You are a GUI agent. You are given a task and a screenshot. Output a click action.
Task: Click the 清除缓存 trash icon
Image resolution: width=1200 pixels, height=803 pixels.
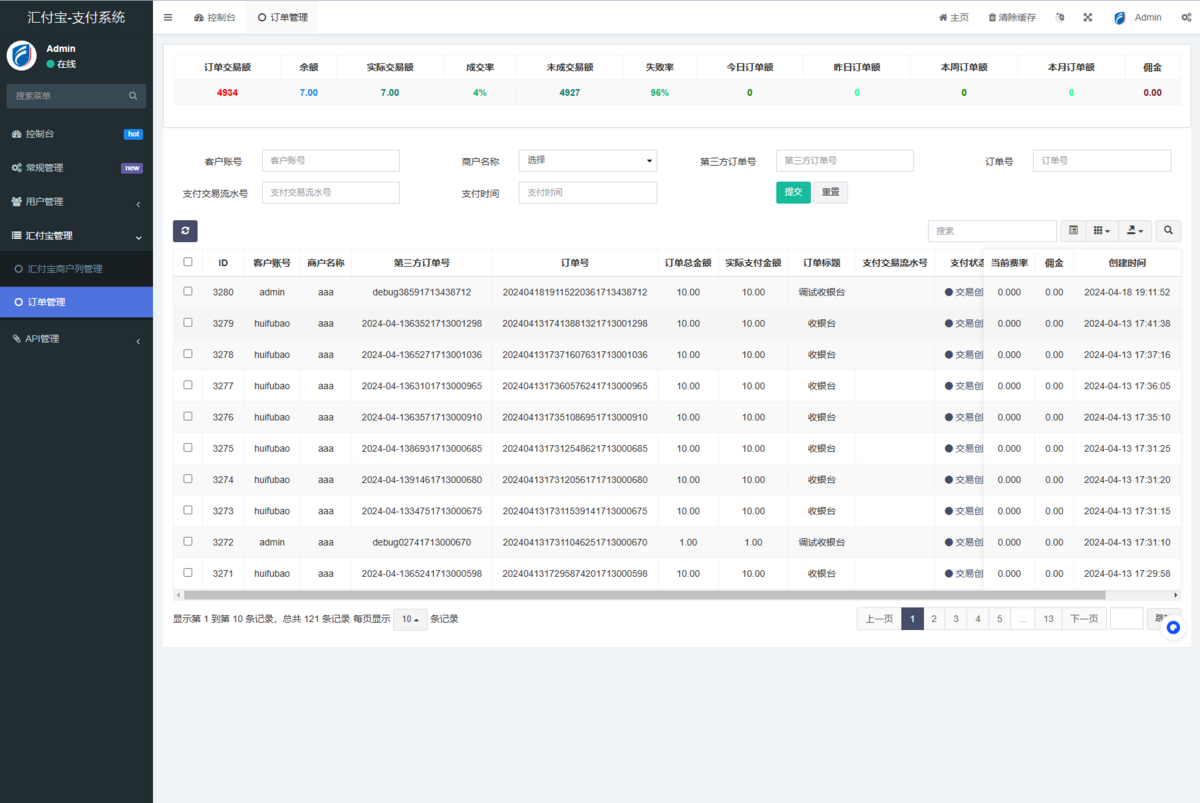pos(1011,17)
